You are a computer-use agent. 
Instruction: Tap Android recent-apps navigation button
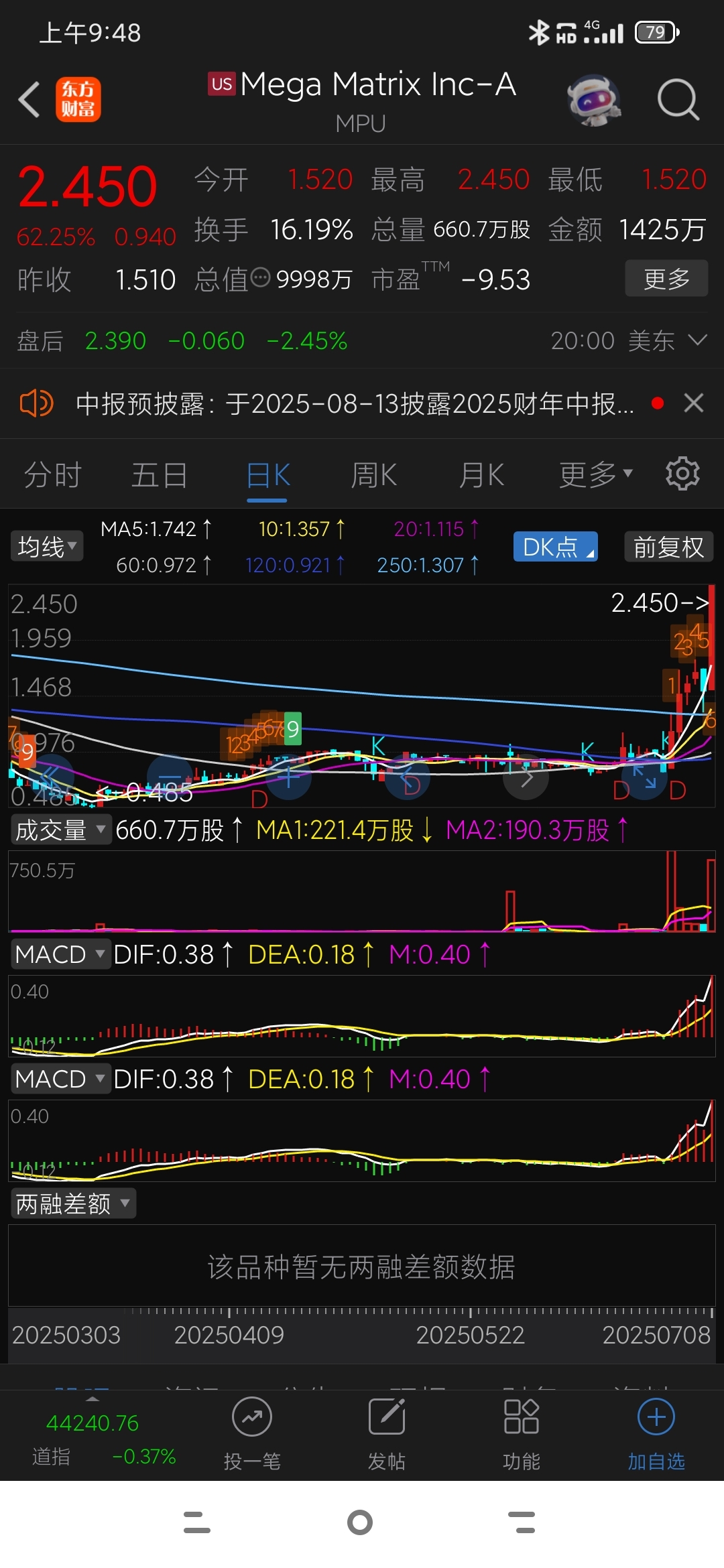click(197, 1522)
